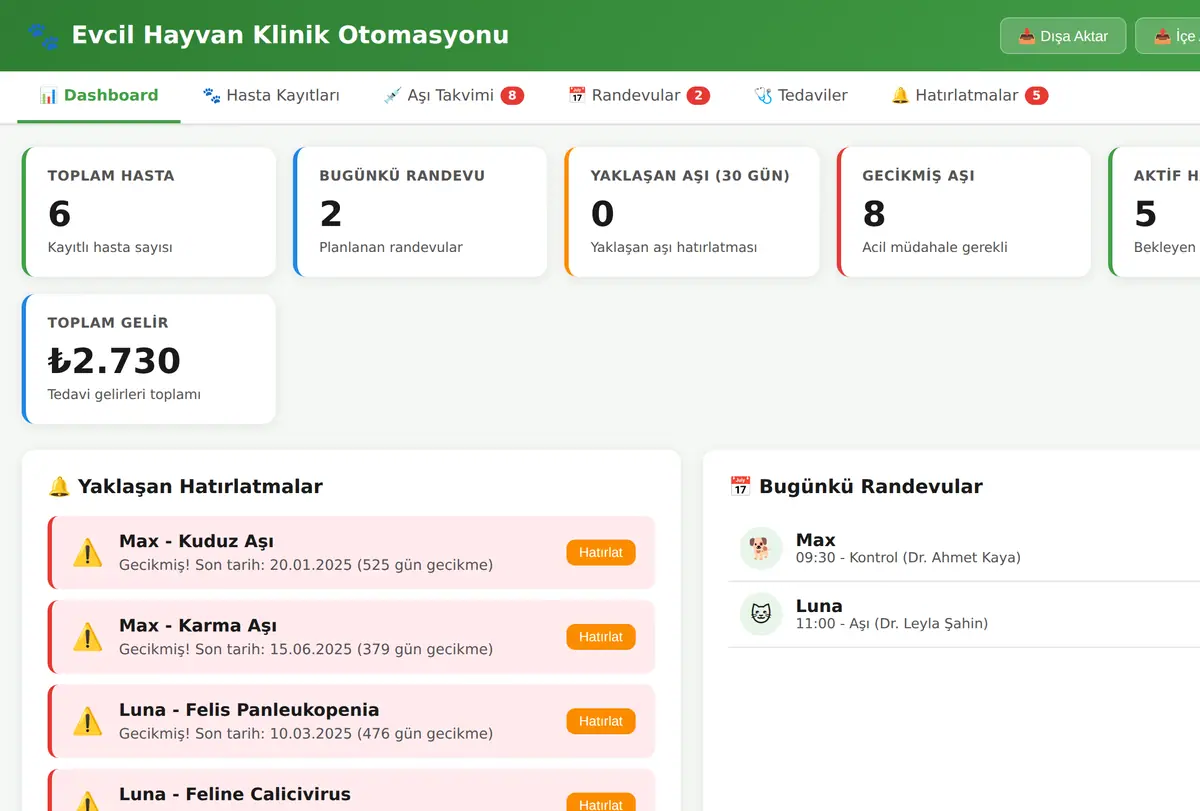Open the Aşı Takvimi tab
Viewport: 1200px width, 811px height.
(x=453, y=96)
